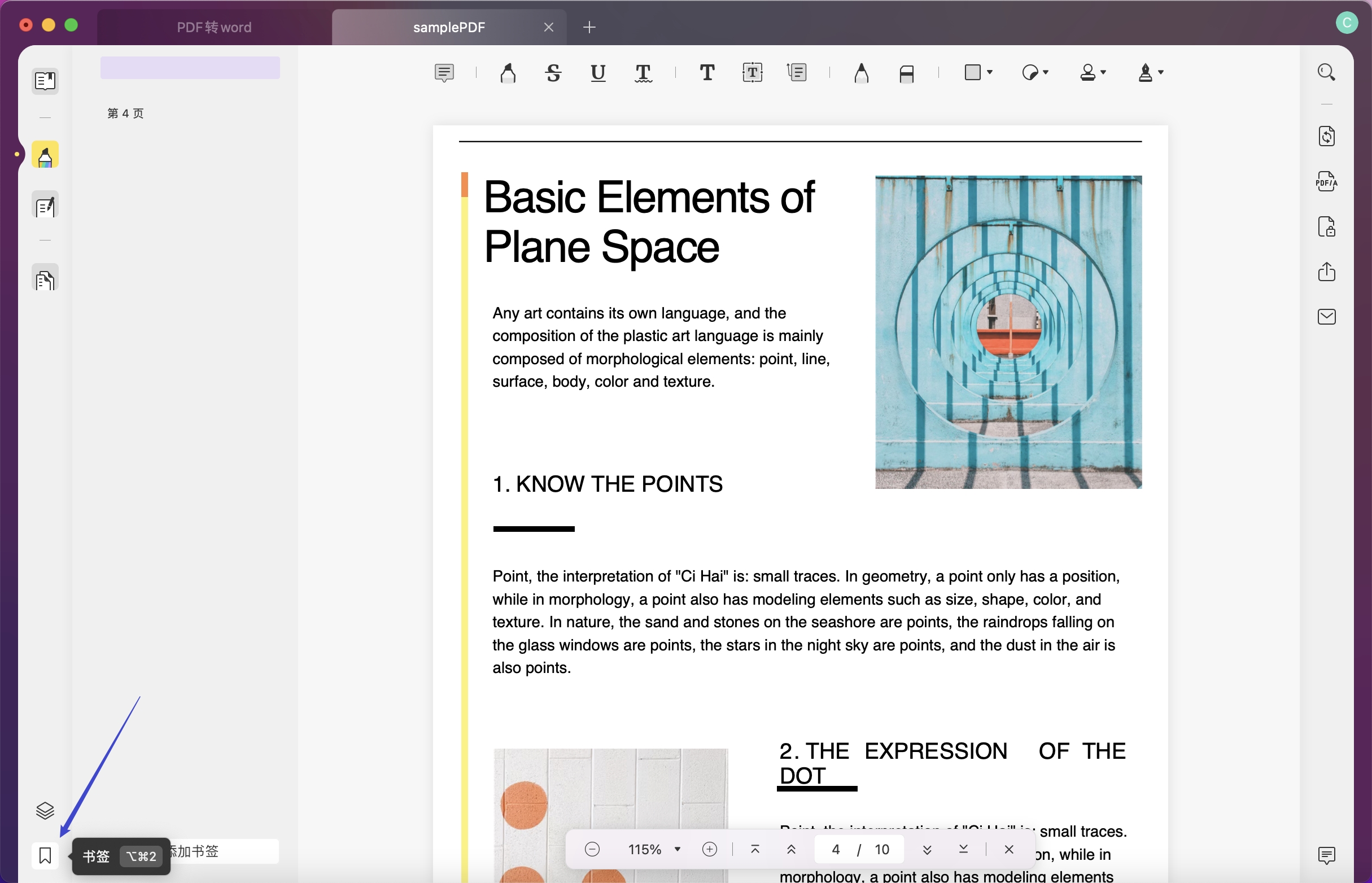Select the Text Callout tool
This screenshot has height=883, width=1372.
tap(798, 73)
